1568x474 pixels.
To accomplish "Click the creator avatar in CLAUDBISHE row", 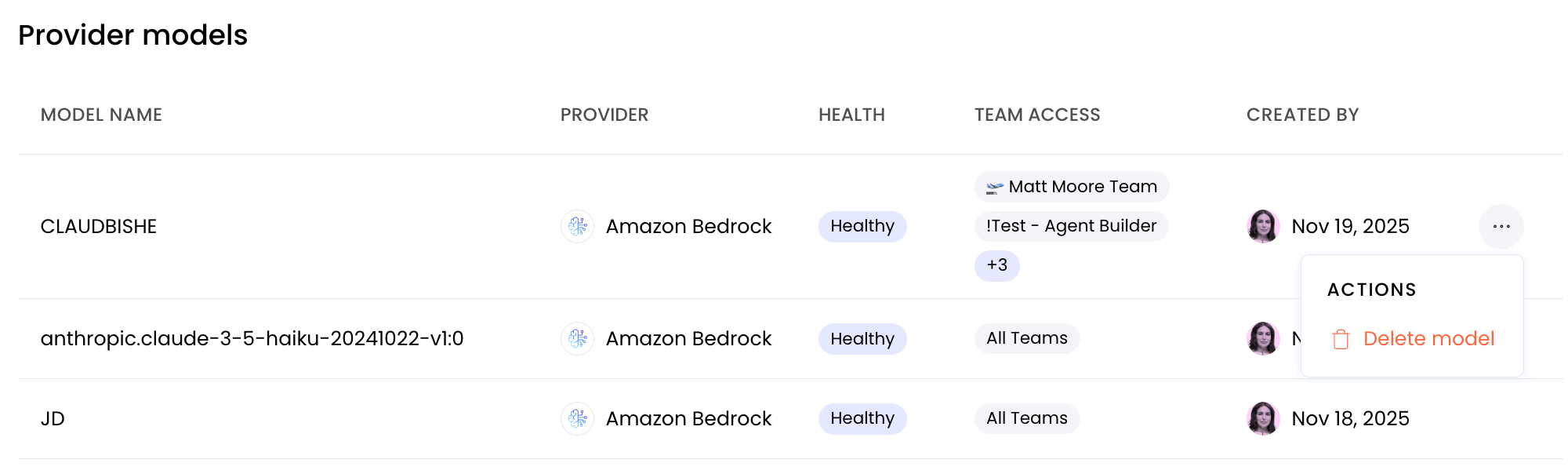I will tap(1263, 227).
